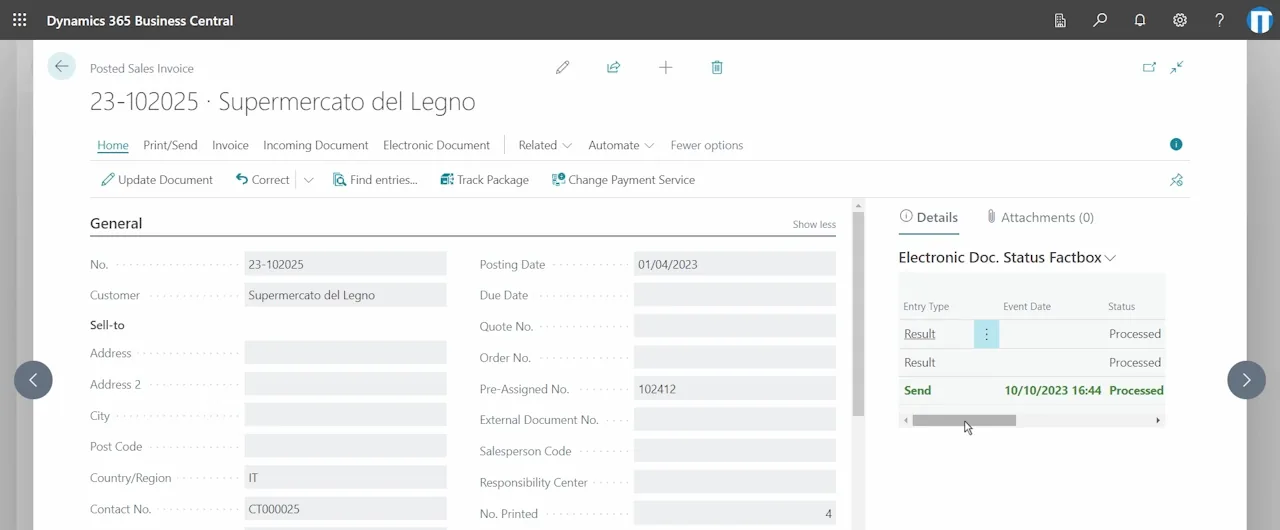Click the Due Date field

(735, 296)
